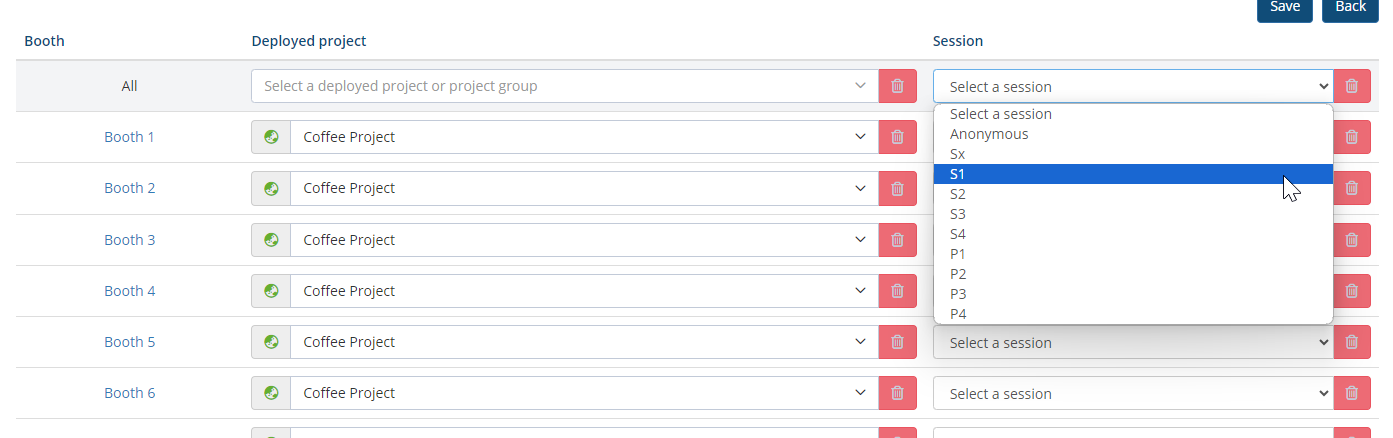The height and width of the screenshot is (438, 1393).
Task: Click the green globe icon in Booth 2
Action: pyautogui.click(x=271, y=188)
